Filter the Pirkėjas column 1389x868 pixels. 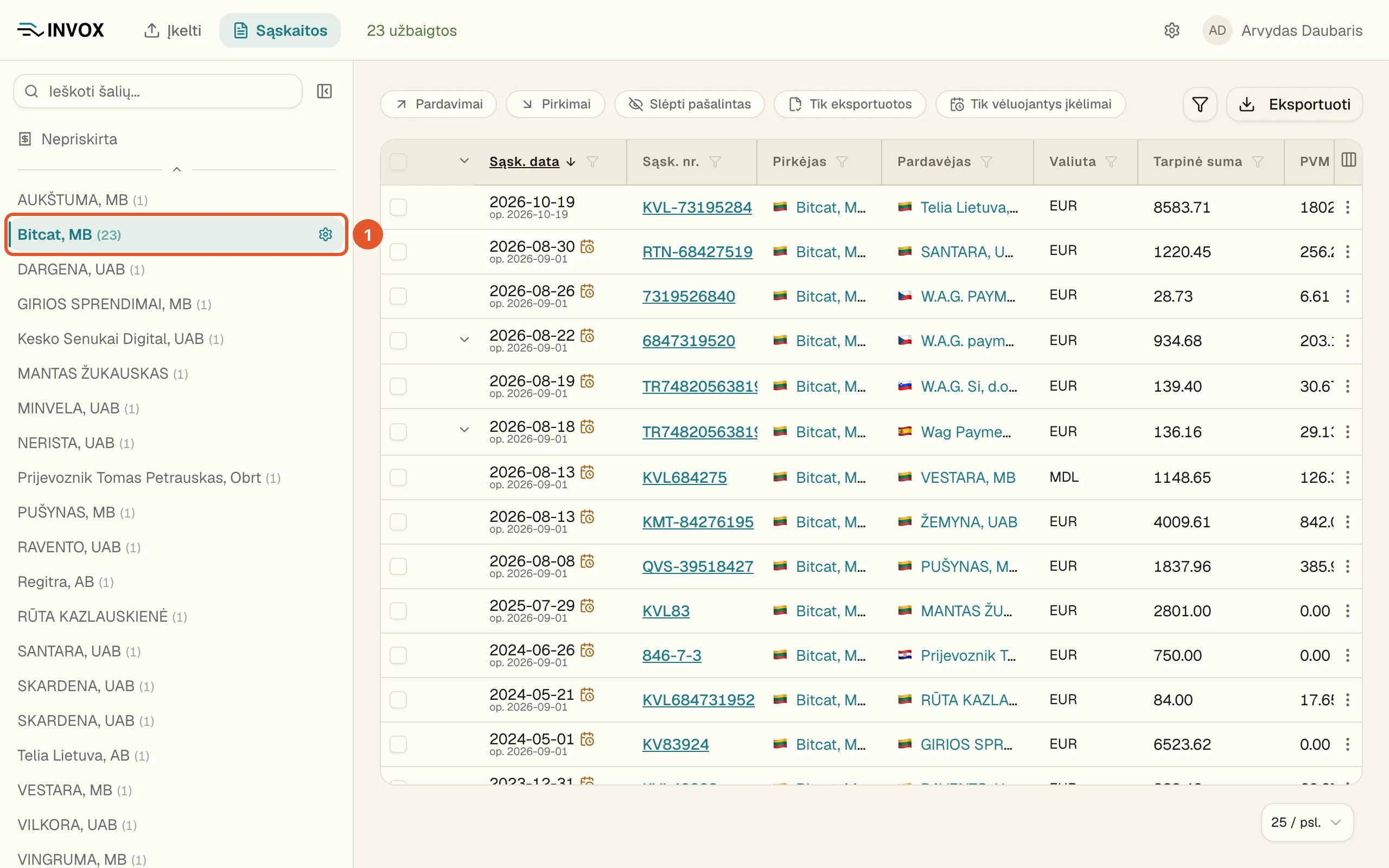pos(842,162)
